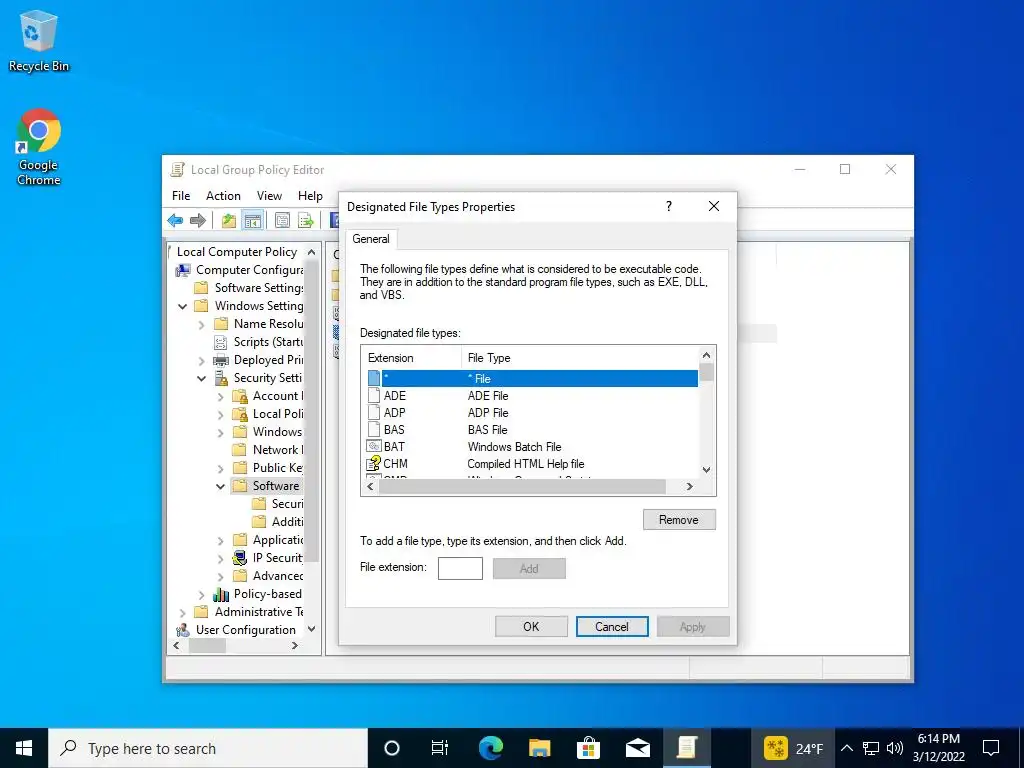Expand the Account Policies node
This screenshot has height=768, width=1024.
[221, 396]
